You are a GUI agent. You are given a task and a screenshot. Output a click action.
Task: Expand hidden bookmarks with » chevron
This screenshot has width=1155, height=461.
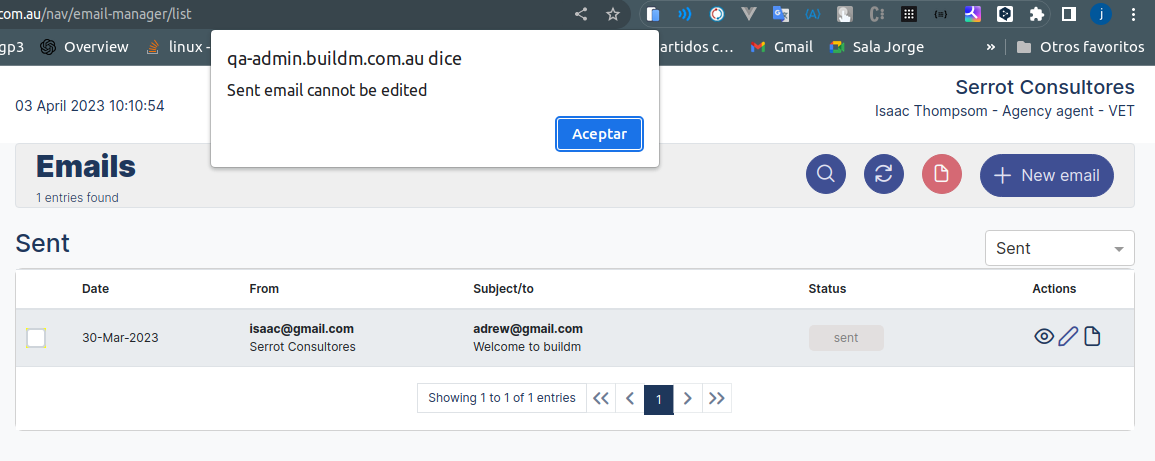(991, 47)
